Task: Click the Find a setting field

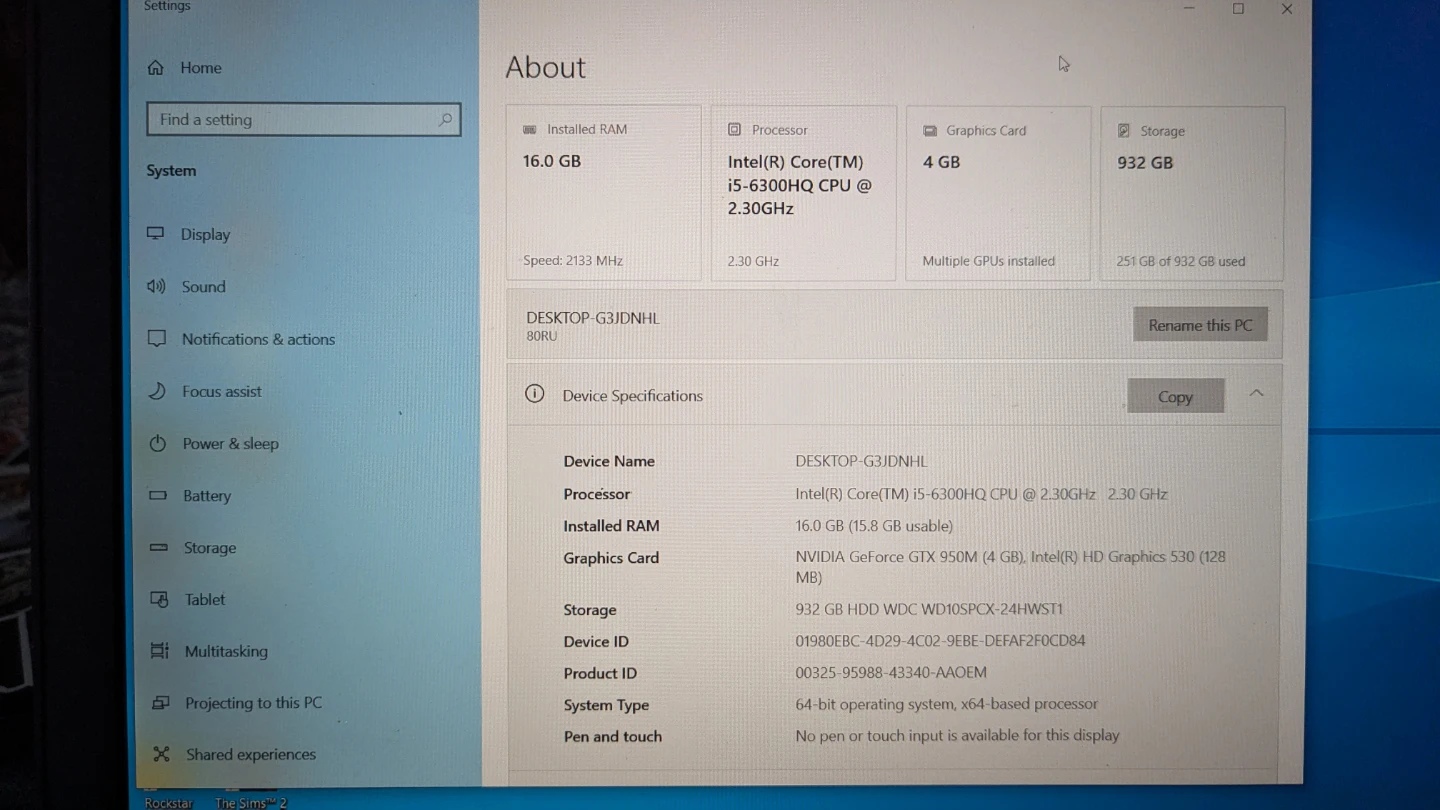Action: click(x=290, y=120)
